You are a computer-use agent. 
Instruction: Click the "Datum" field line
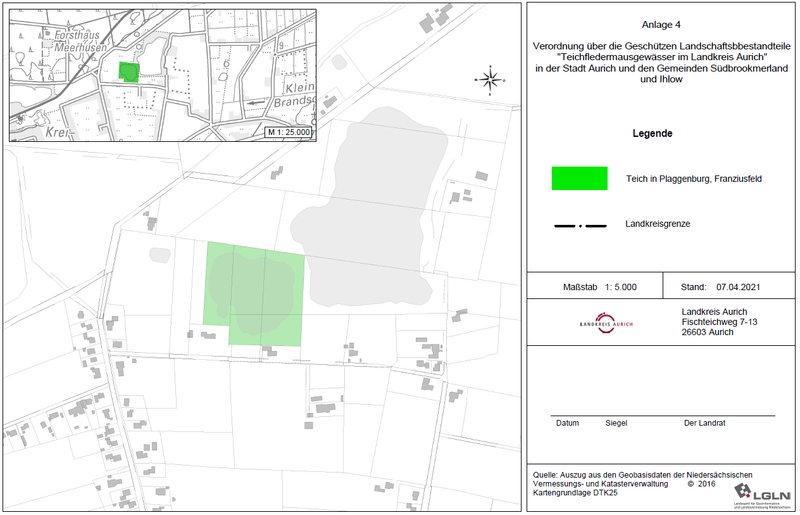567,423
